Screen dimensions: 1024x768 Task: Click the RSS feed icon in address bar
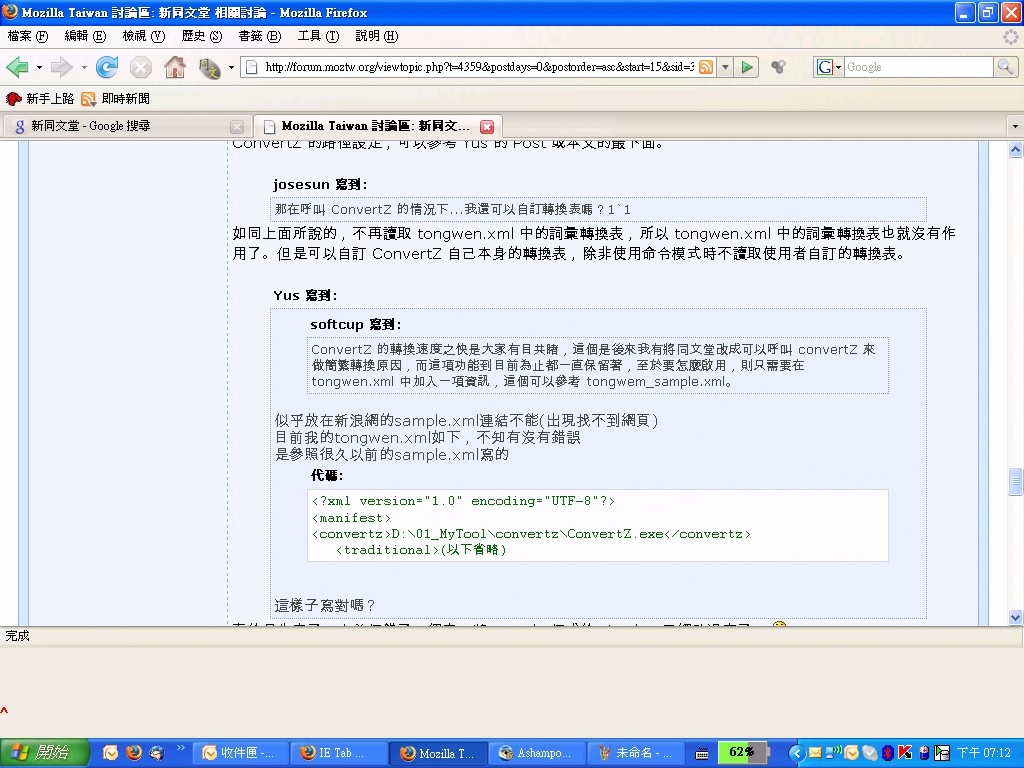click(x=706, y=67)
